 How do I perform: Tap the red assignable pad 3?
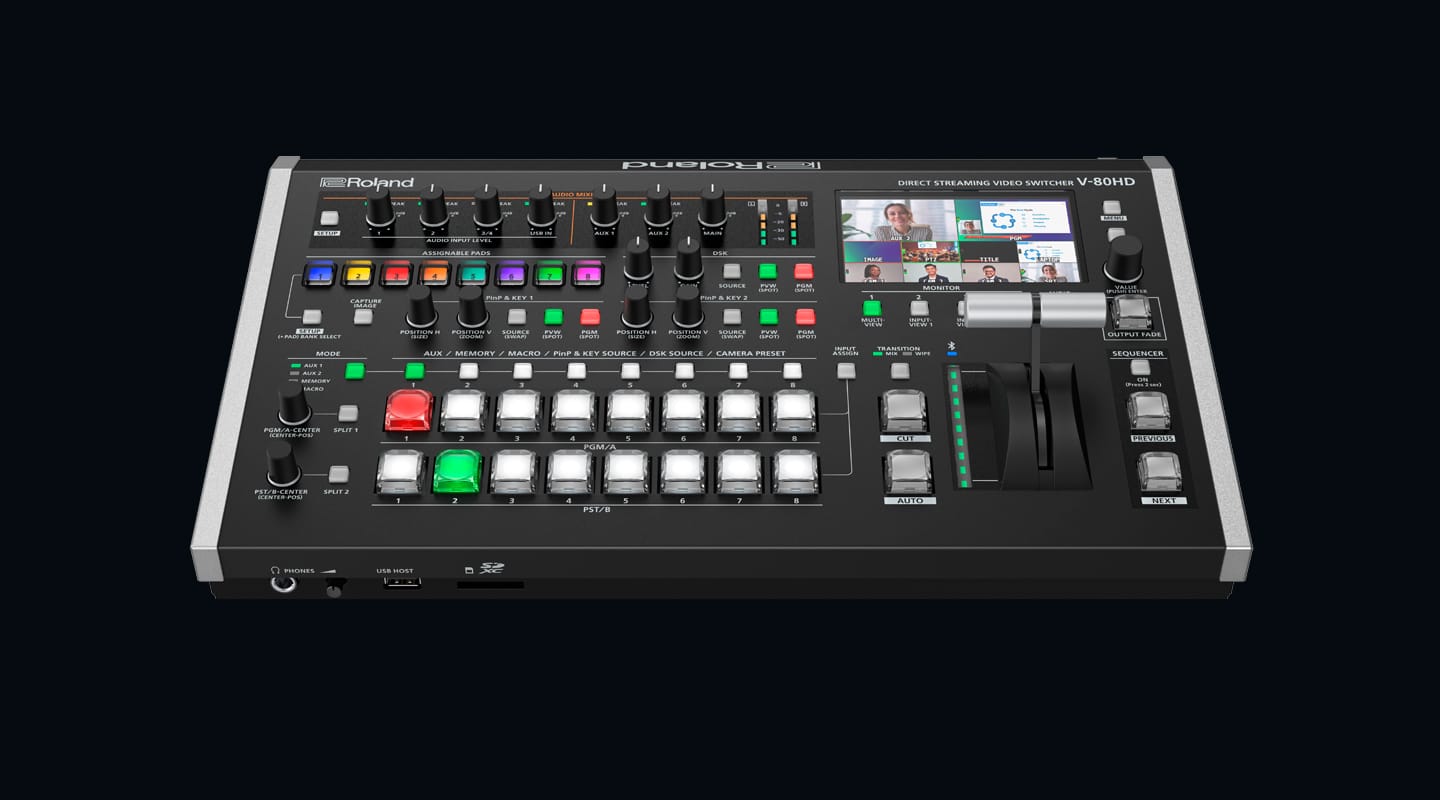coord(396,274)
